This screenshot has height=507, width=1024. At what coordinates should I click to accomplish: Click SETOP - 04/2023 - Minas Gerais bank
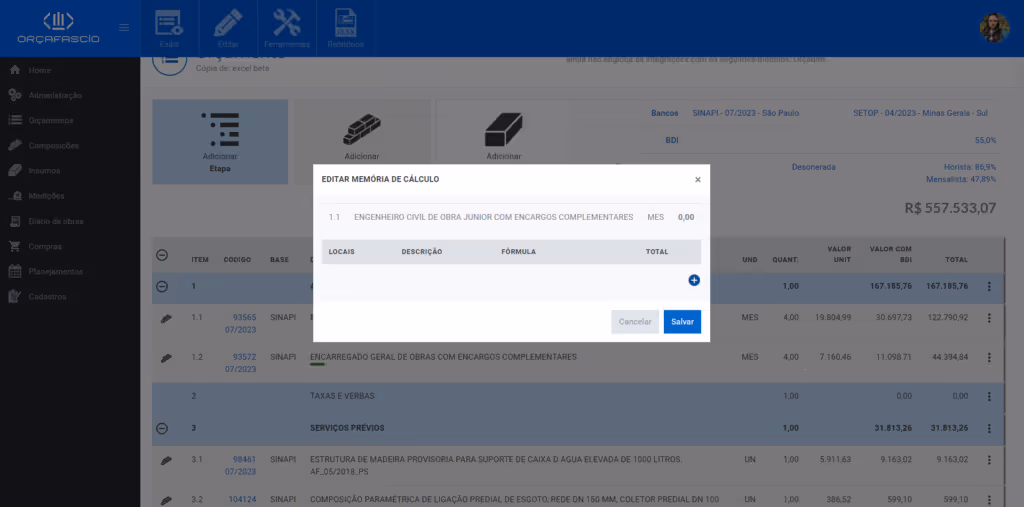click(920, 113)
